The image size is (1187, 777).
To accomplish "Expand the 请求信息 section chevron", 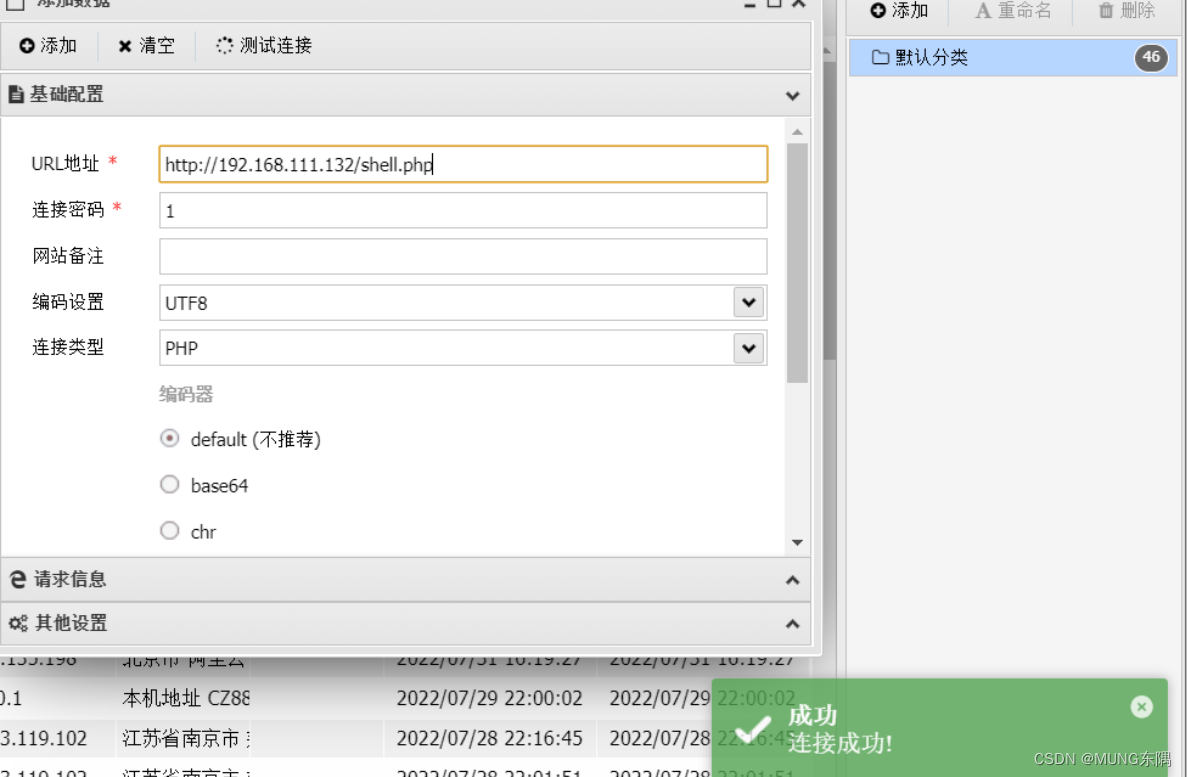I will (793, 580).
